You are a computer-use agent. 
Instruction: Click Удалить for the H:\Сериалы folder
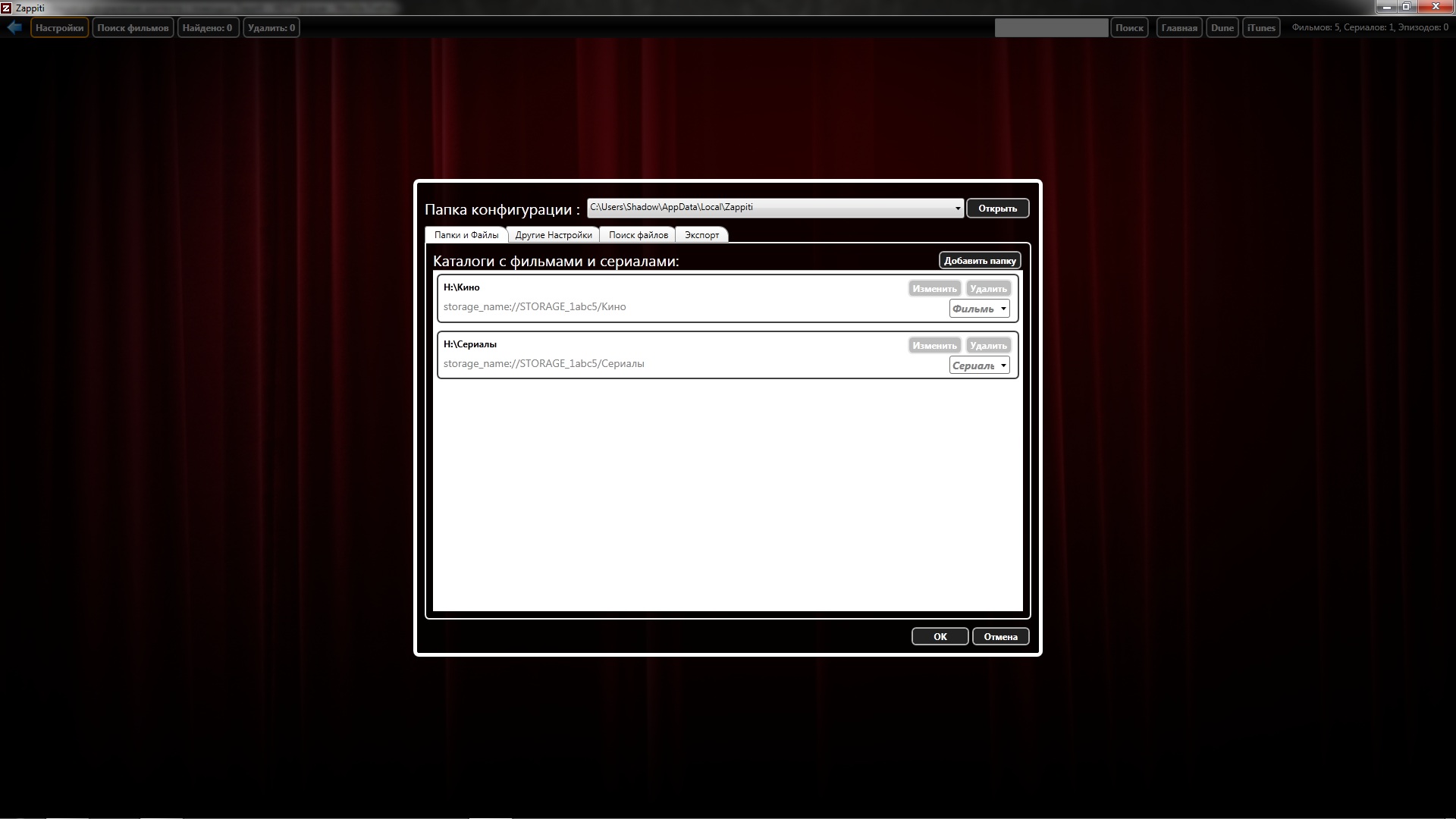click(x=988, y=346)
